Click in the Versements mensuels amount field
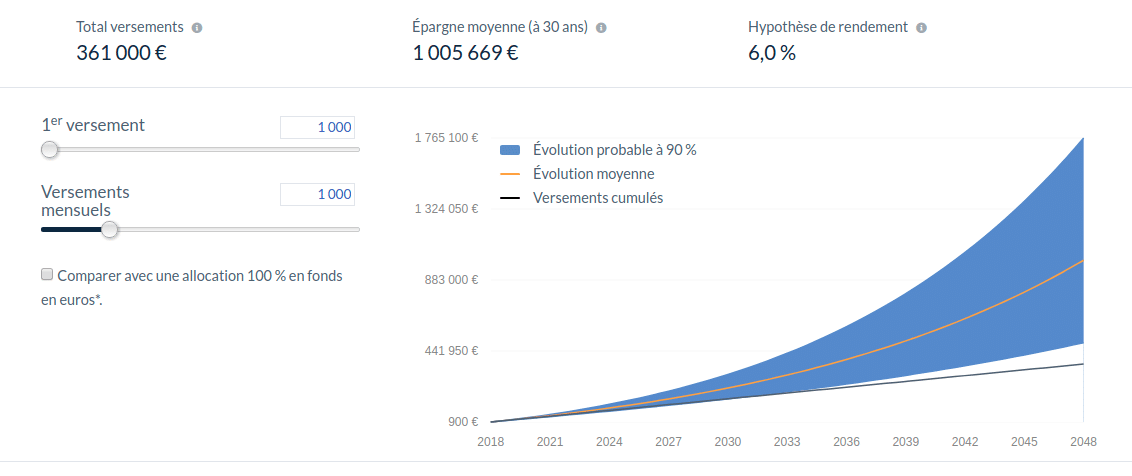Screen dimensions: 1132x476 click(x=318, y=194)
